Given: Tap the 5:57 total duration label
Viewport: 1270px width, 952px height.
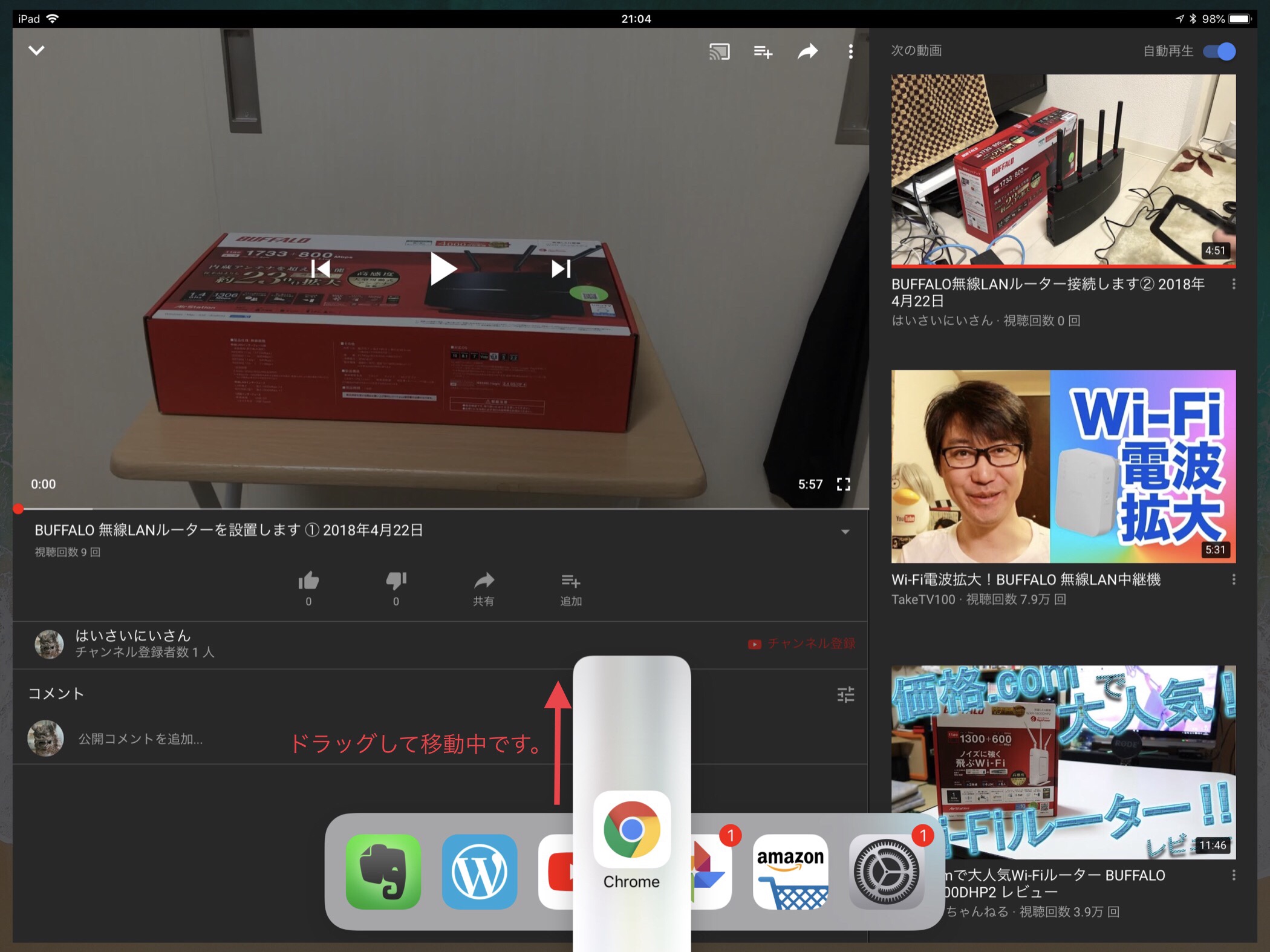Looking at the screenshot, I should [810, 484].
